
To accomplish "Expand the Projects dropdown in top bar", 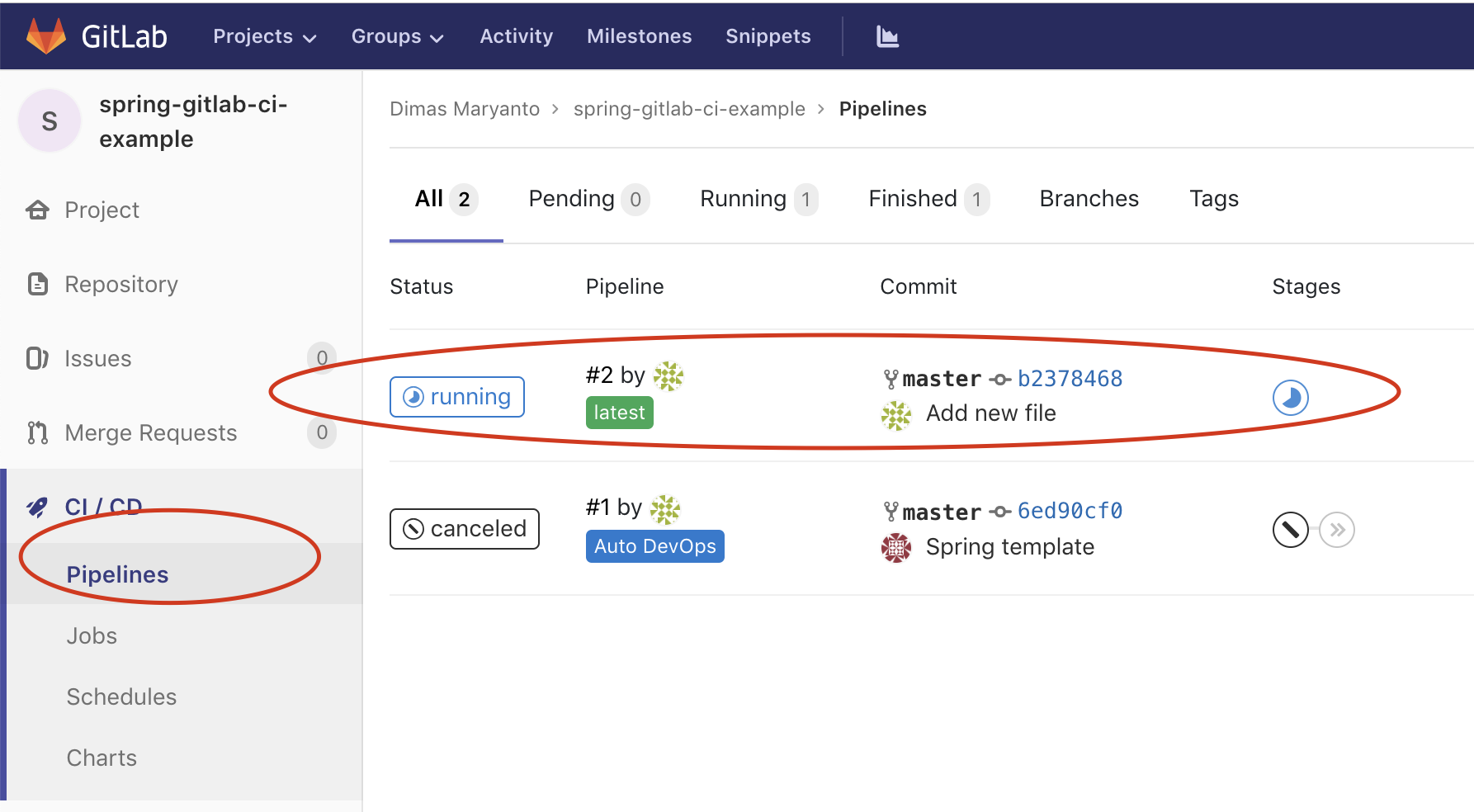I will click(265, 36).
